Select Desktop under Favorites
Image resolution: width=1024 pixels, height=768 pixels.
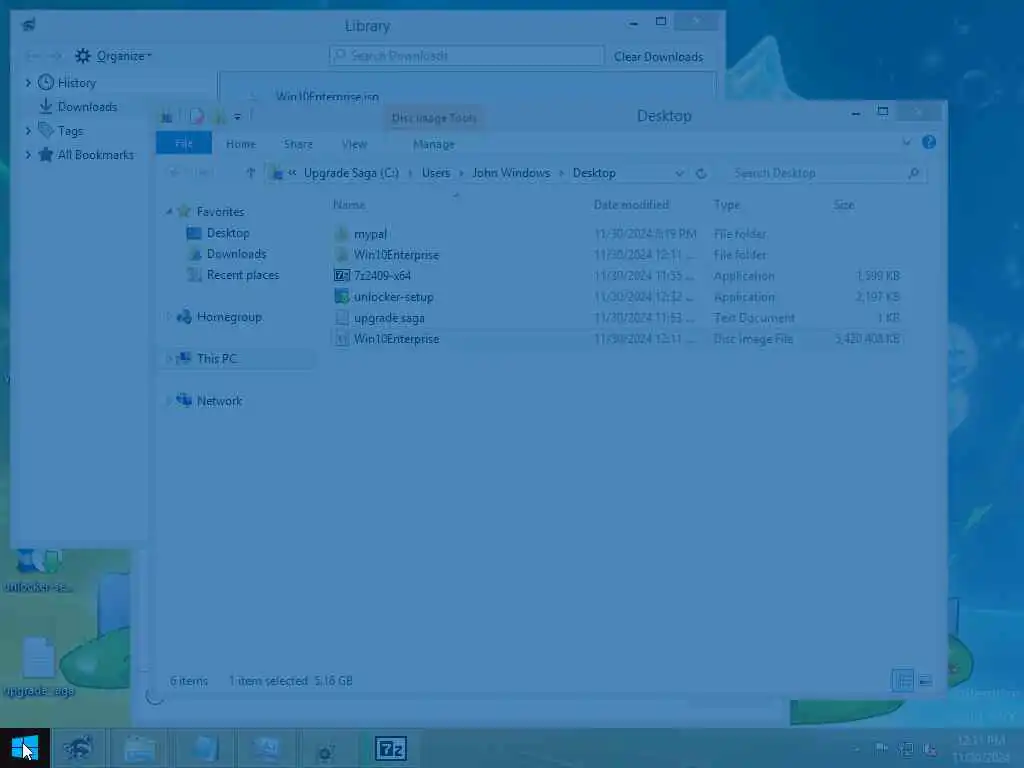228,233
